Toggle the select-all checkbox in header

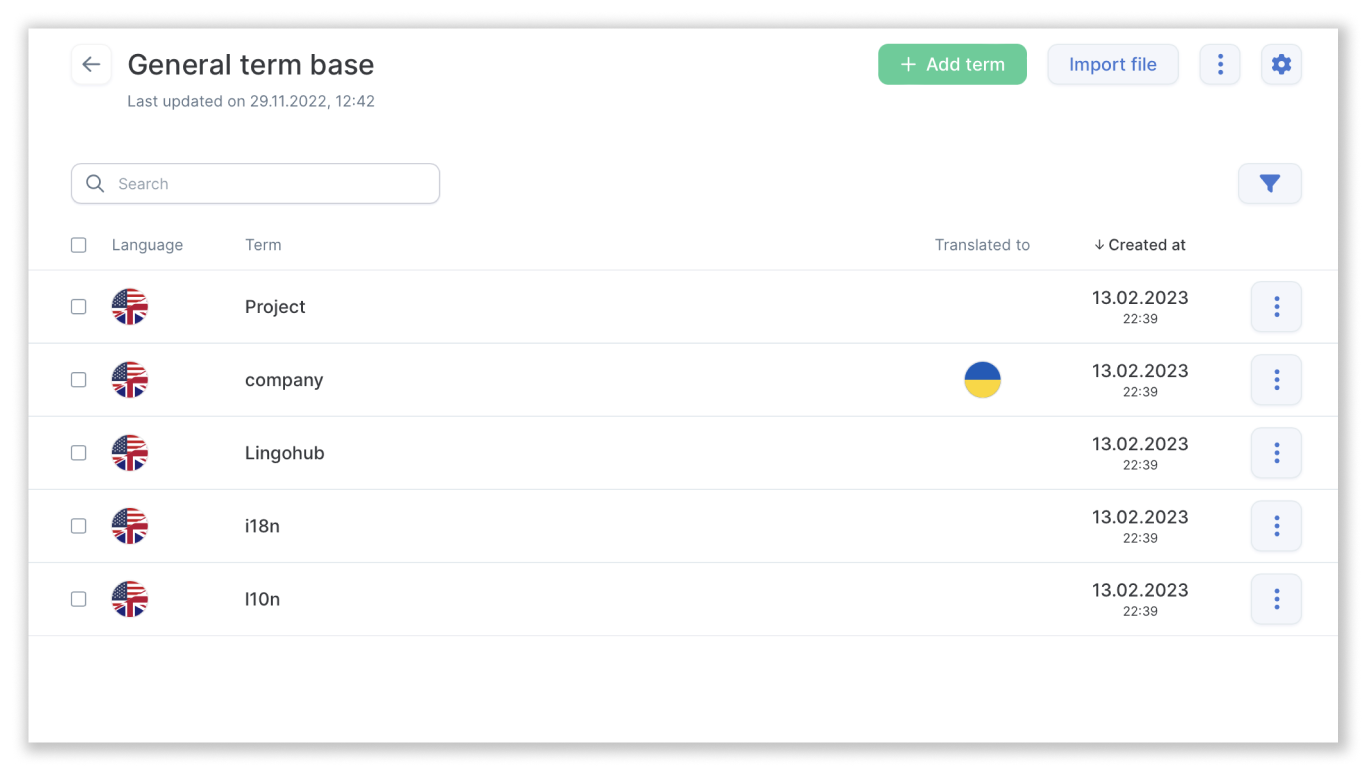(x=79, y=245)
